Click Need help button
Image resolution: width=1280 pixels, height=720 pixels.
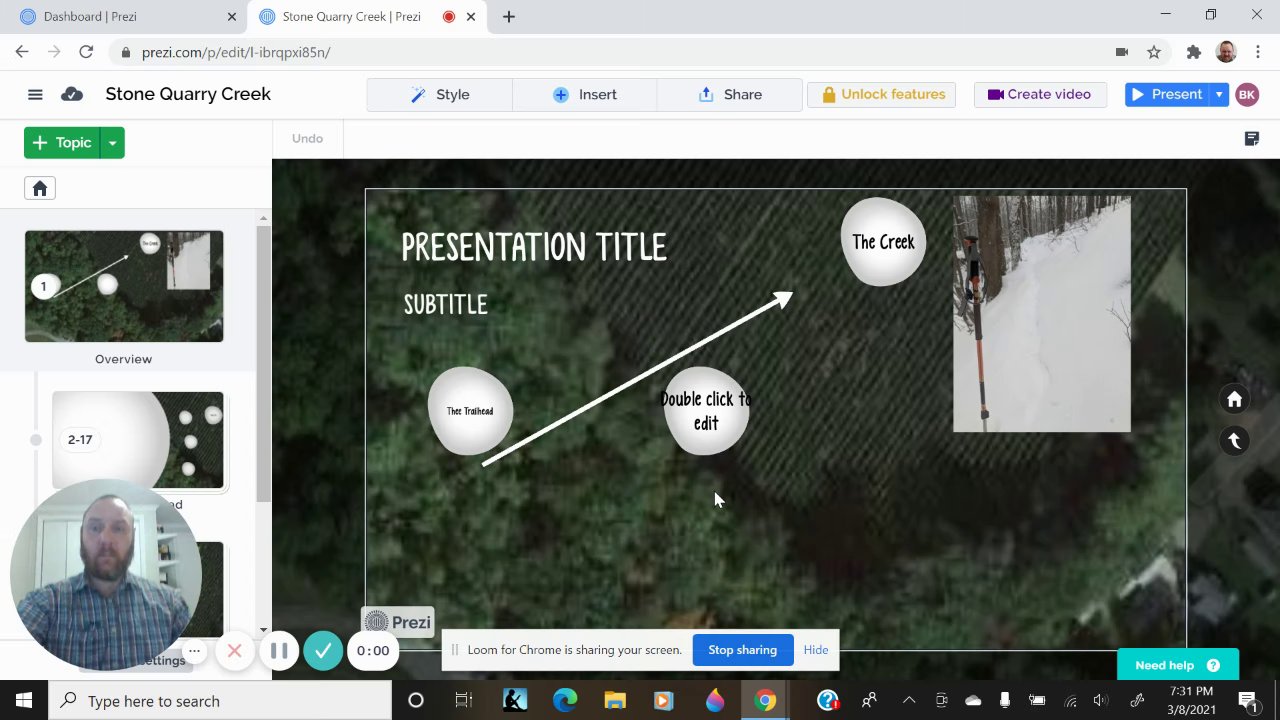pyautogui.click(x=1178, y=665)
